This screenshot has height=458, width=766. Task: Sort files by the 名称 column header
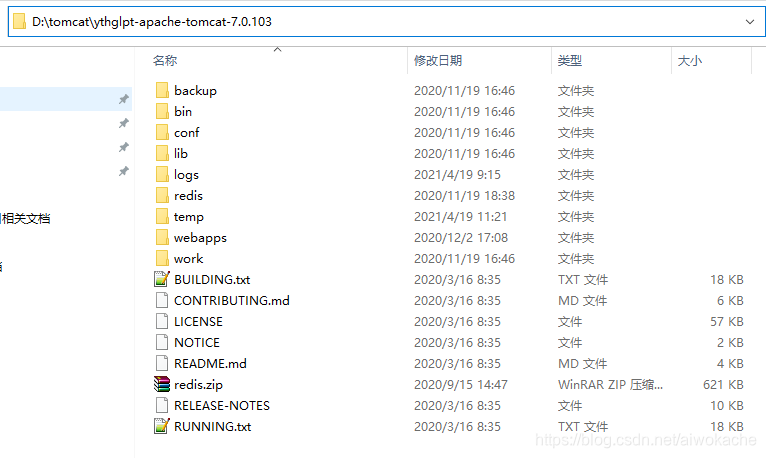point(165,61)
